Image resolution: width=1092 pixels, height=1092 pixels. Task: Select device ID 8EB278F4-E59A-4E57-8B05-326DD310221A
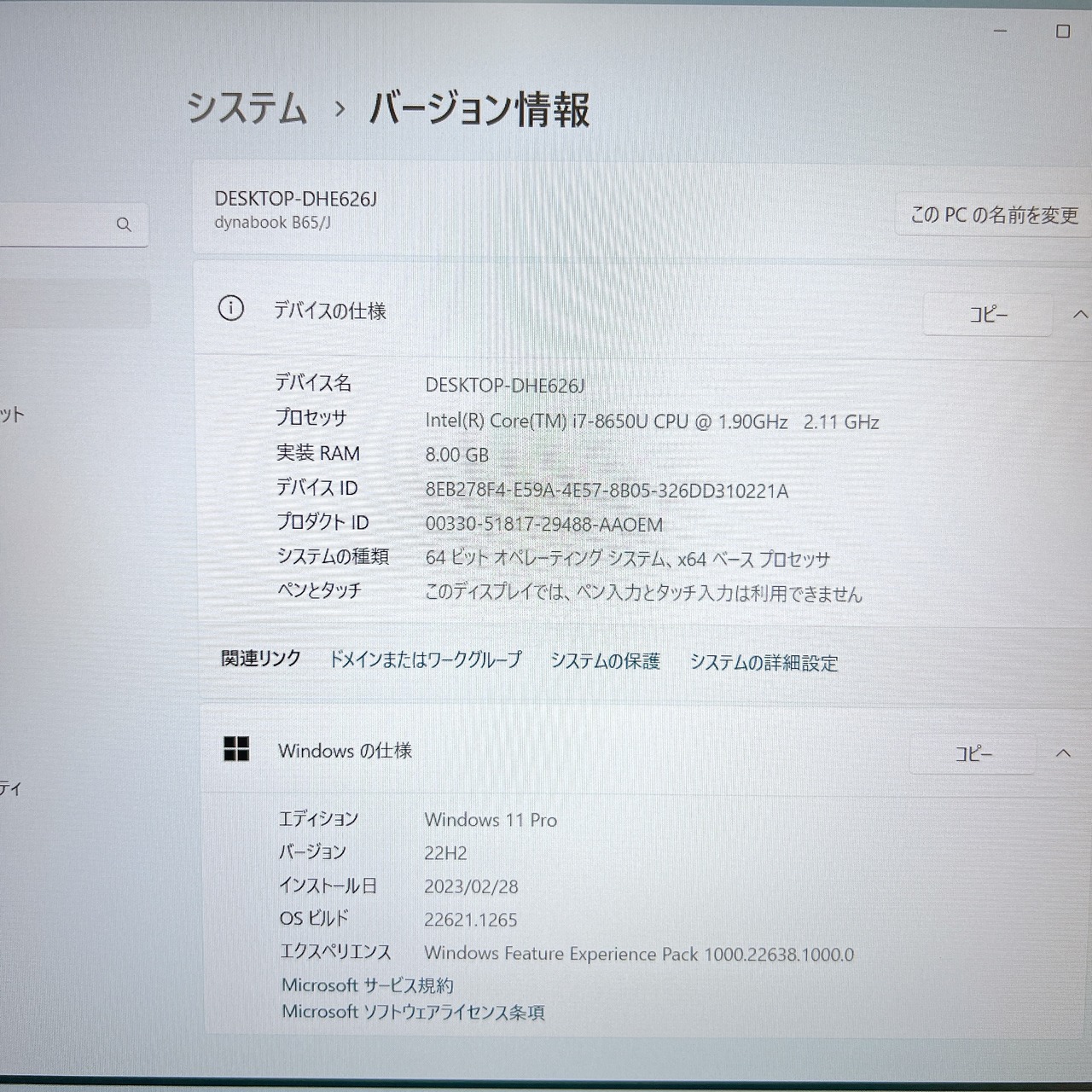pyautogui.click(x=607, y=491)
